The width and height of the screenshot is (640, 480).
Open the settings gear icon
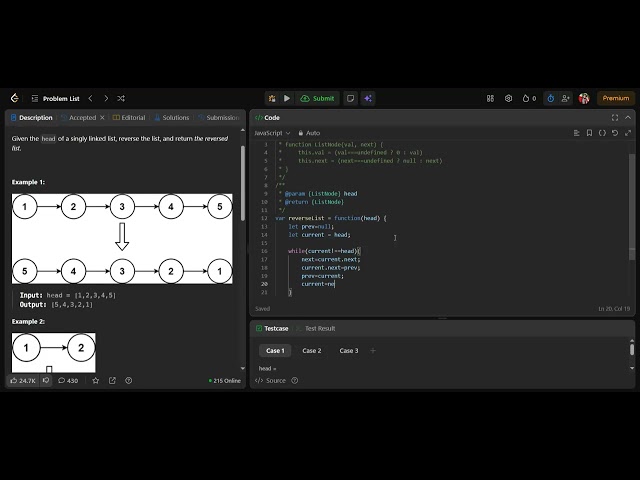508,98
